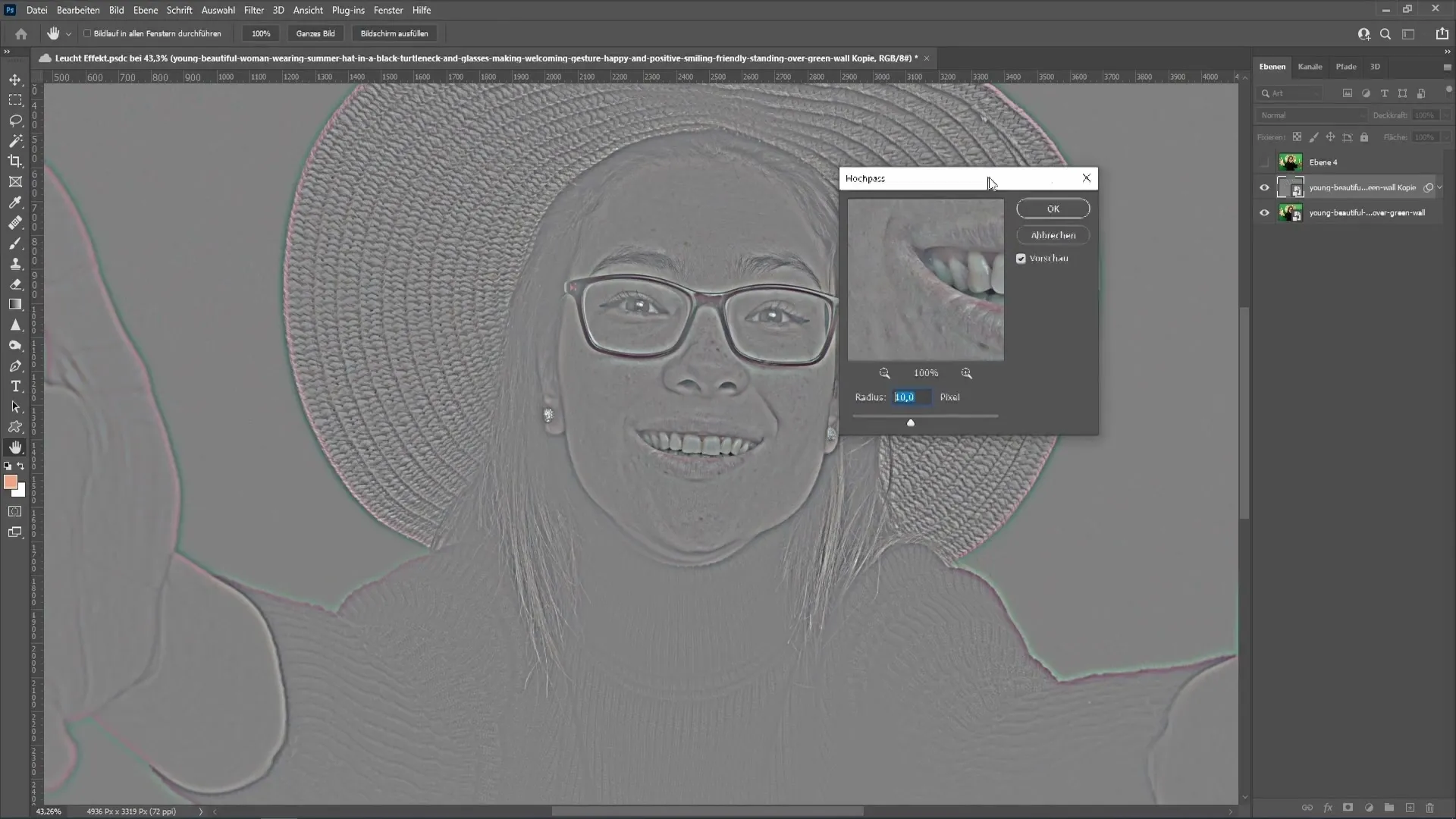This screenshot has width=1456, height=819.
Task: Lock all layer attributes
Action: tap(1364, 137)
